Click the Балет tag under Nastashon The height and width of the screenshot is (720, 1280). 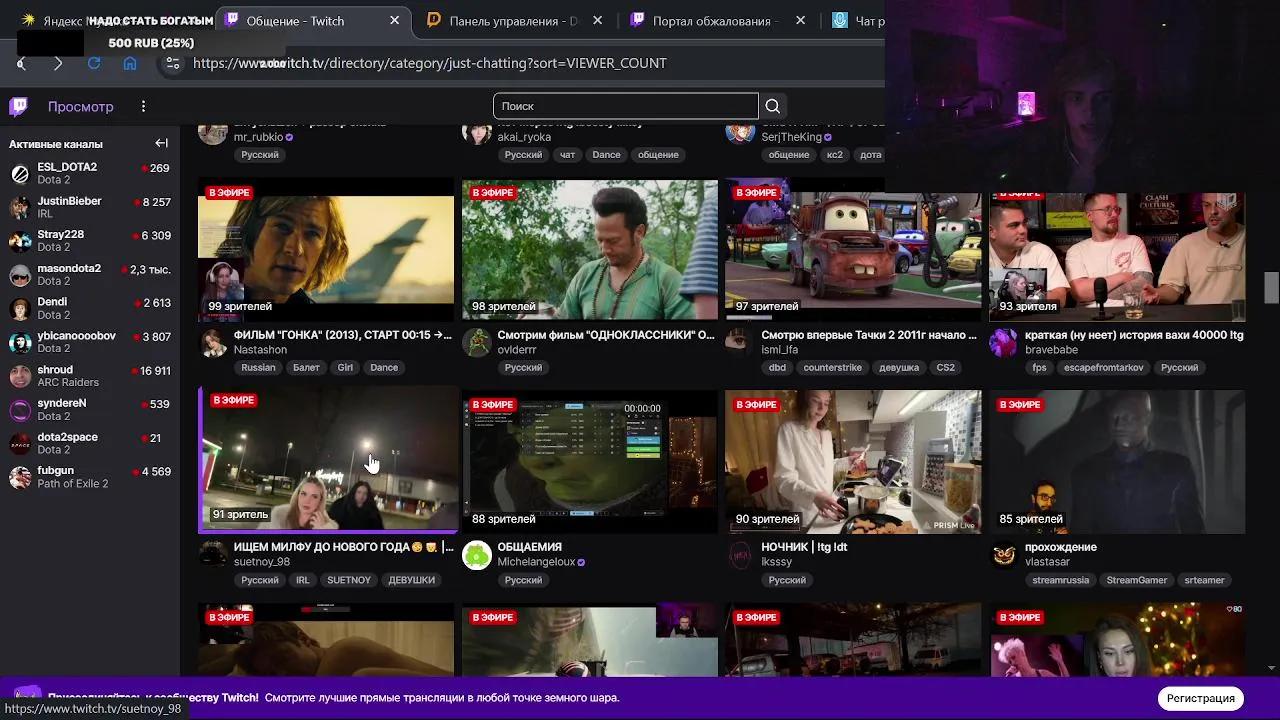(x=306, y=368)
